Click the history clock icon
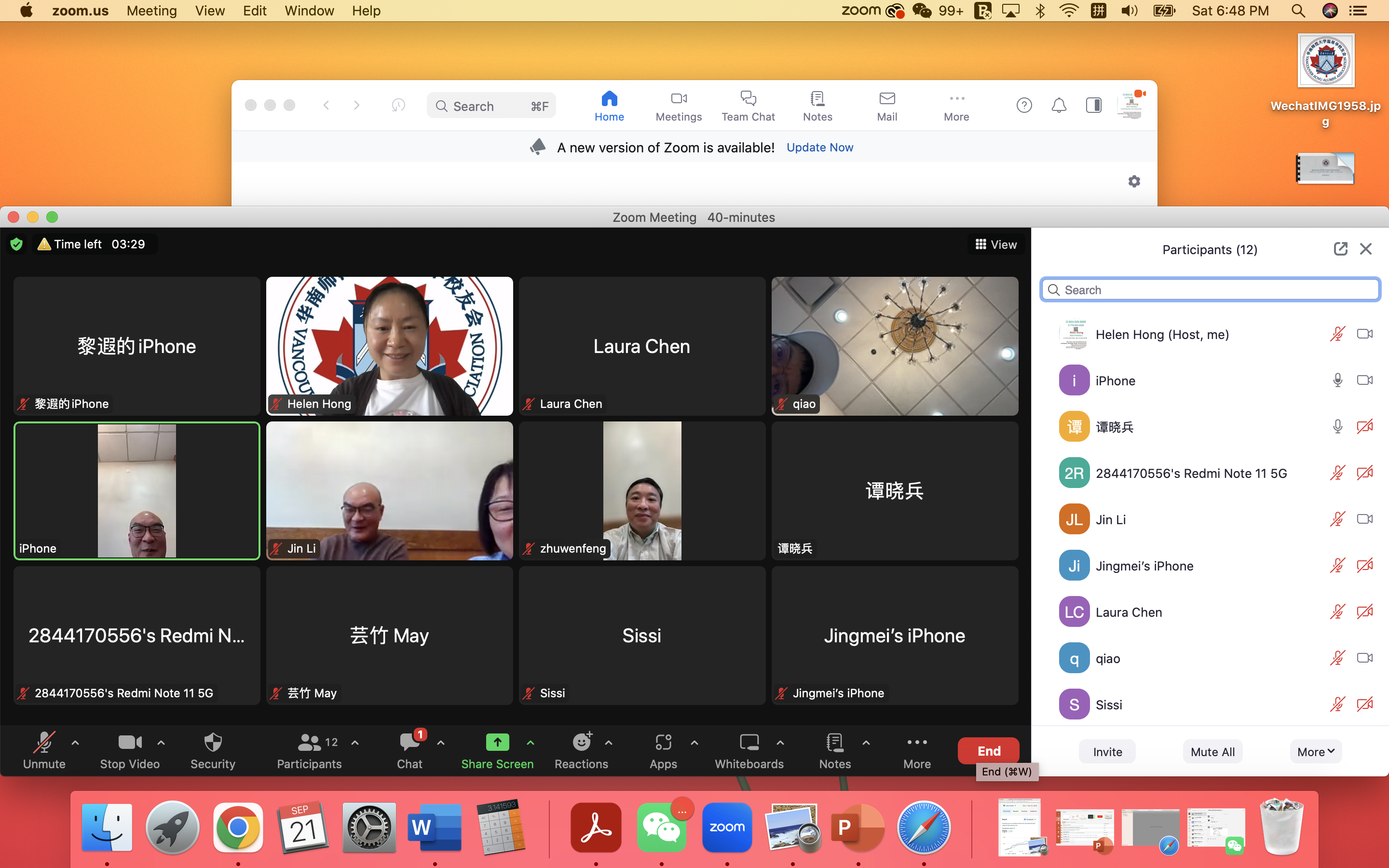The height and width of the screenshot is (868, 1389). 398,105
